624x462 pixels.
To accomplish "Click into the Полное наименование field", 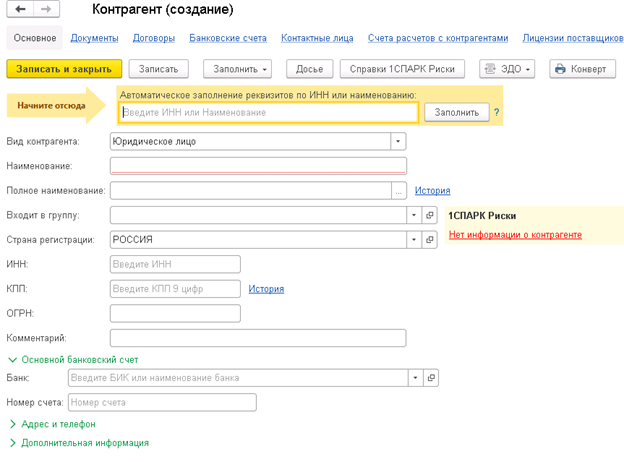I will coord(251,191).
